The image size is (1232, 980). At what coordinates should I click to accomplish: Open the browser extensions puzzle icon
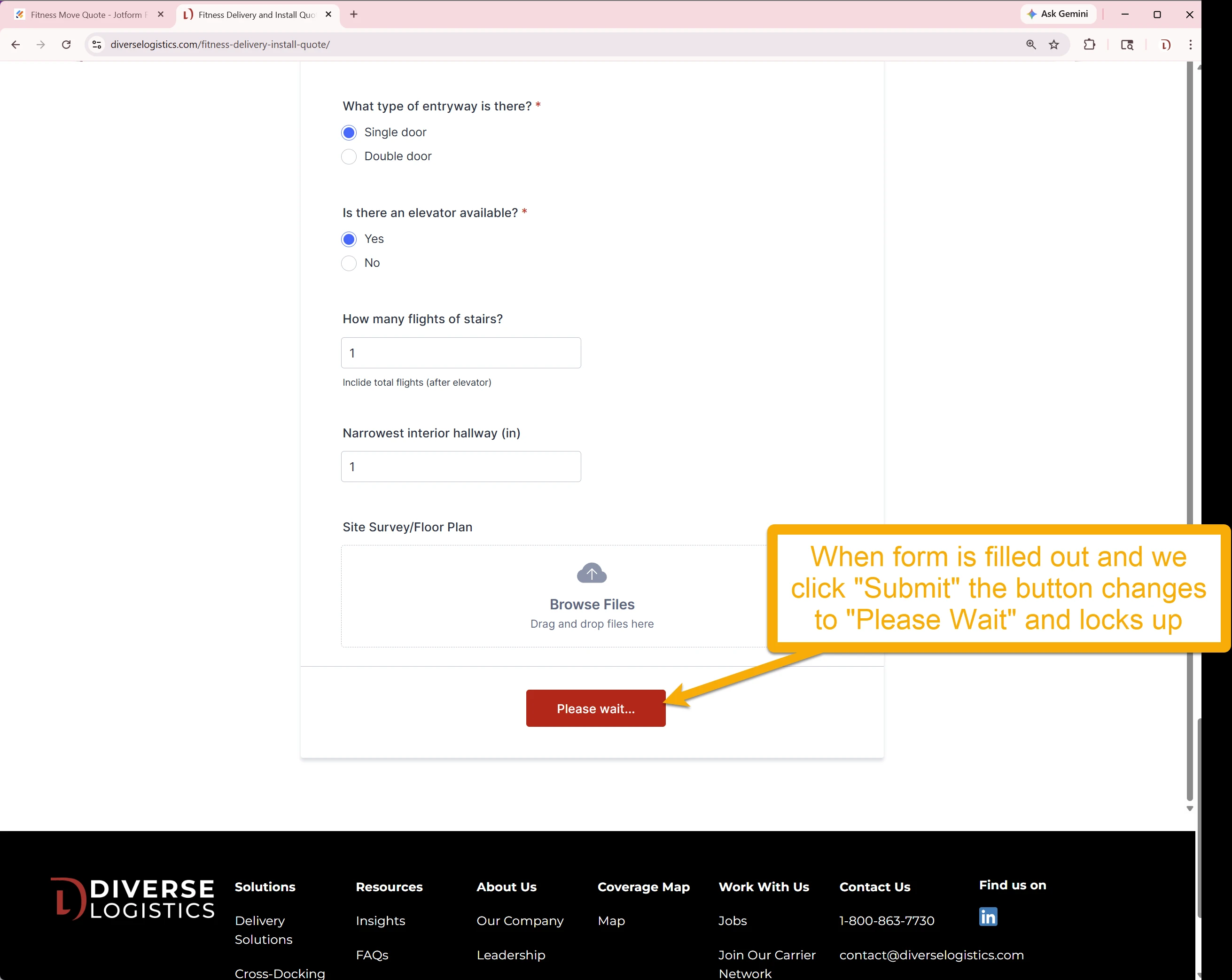[1090, 44]
